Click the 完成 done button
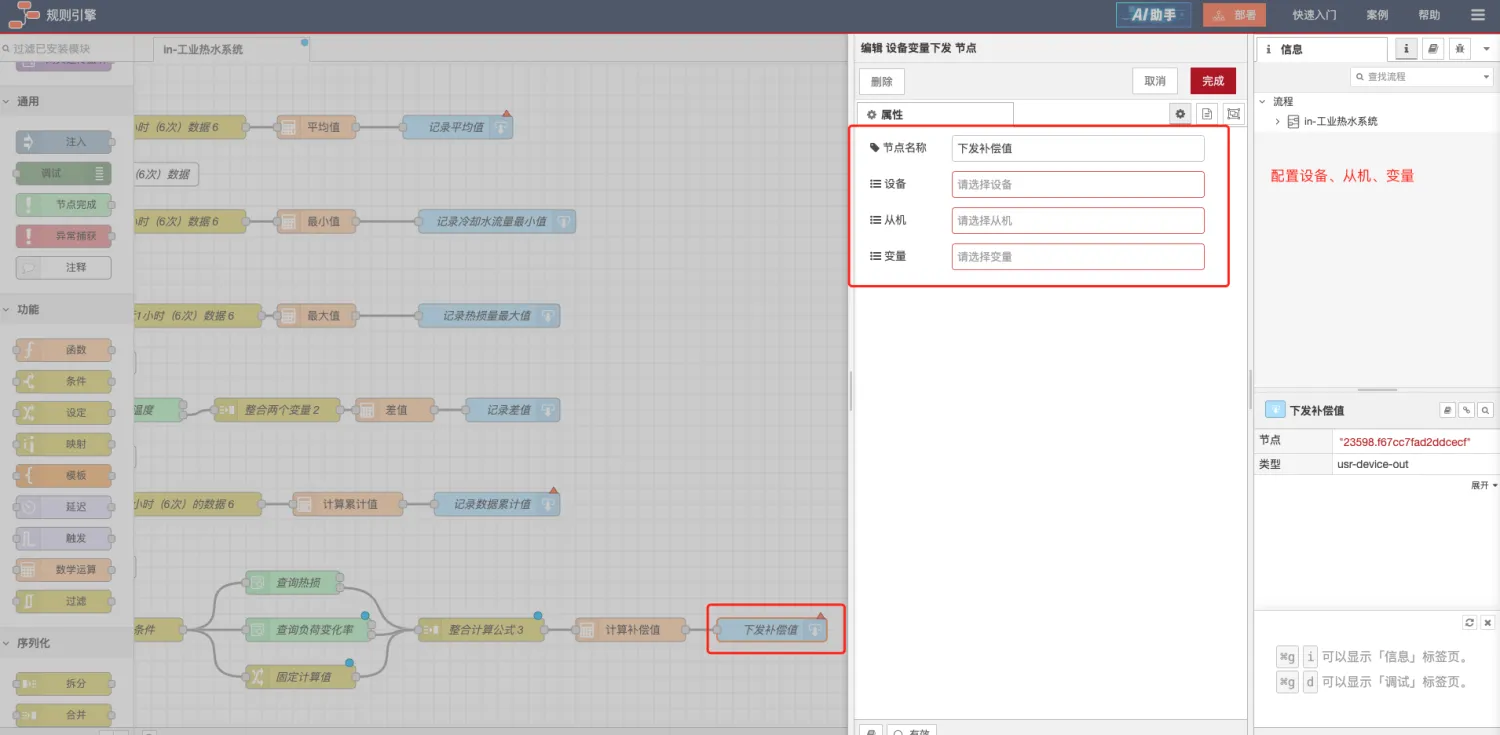 point(1213,81)
